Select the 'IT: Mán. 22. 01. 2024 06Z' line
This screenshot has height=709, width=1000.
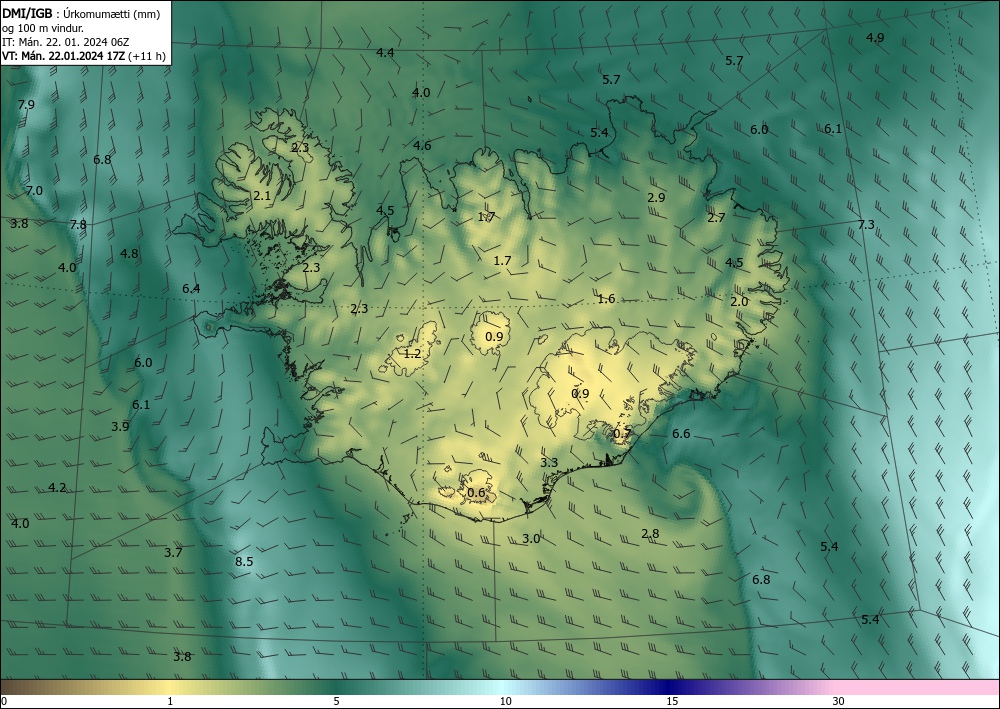click(66, 42)
